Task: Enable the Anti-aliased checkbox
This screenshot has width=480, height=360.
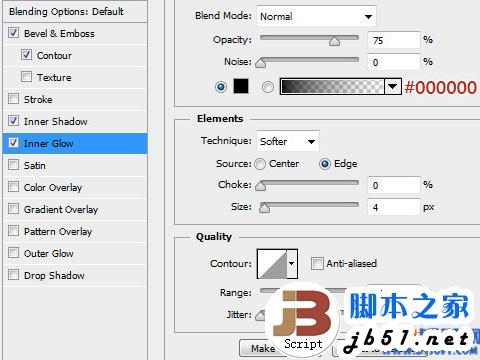Action: 317,263
